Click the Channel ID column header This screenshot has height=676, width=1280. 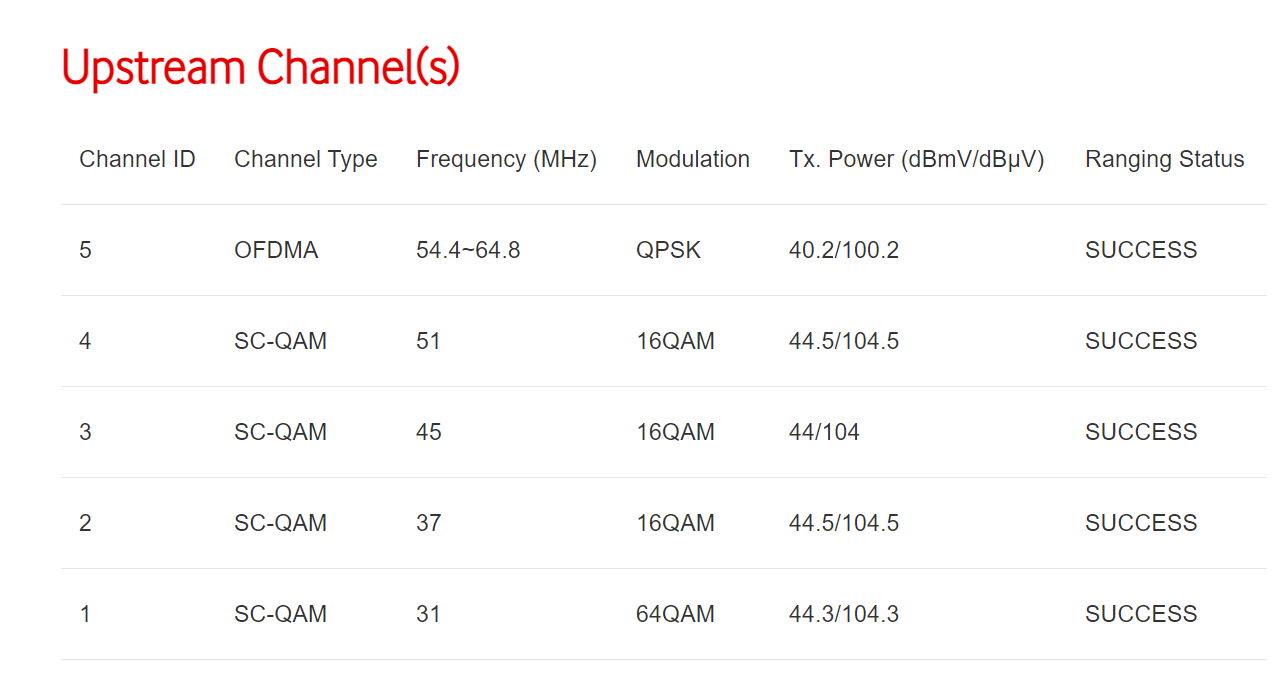[137, 160]
